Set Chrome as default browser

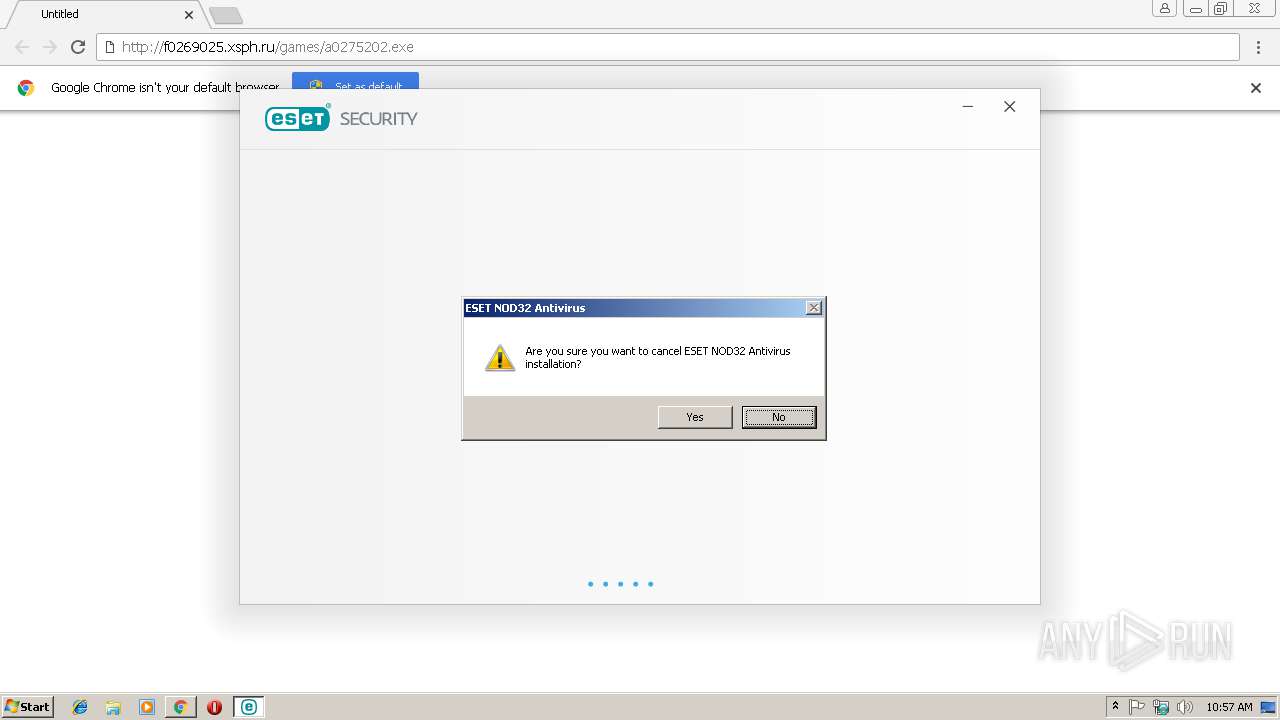coord(355,82)
